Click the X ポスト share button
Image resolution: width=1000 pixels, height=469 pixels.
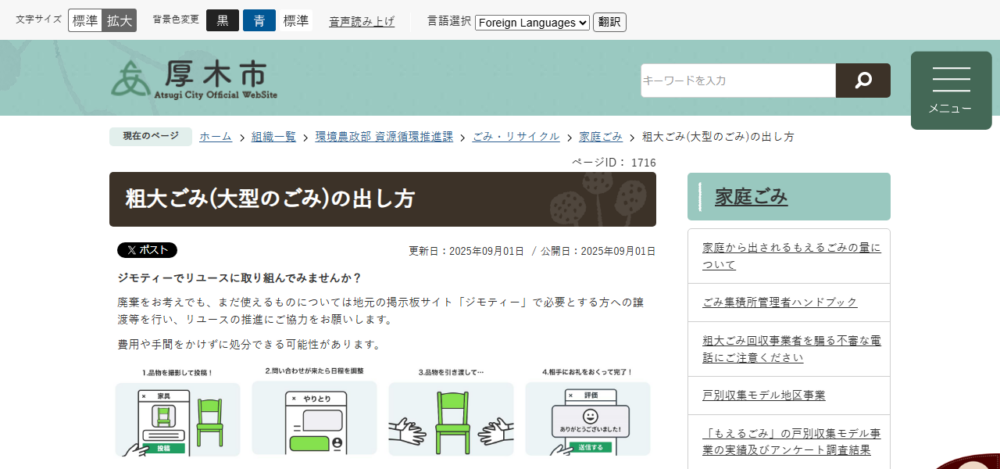(x=147, y=250)
